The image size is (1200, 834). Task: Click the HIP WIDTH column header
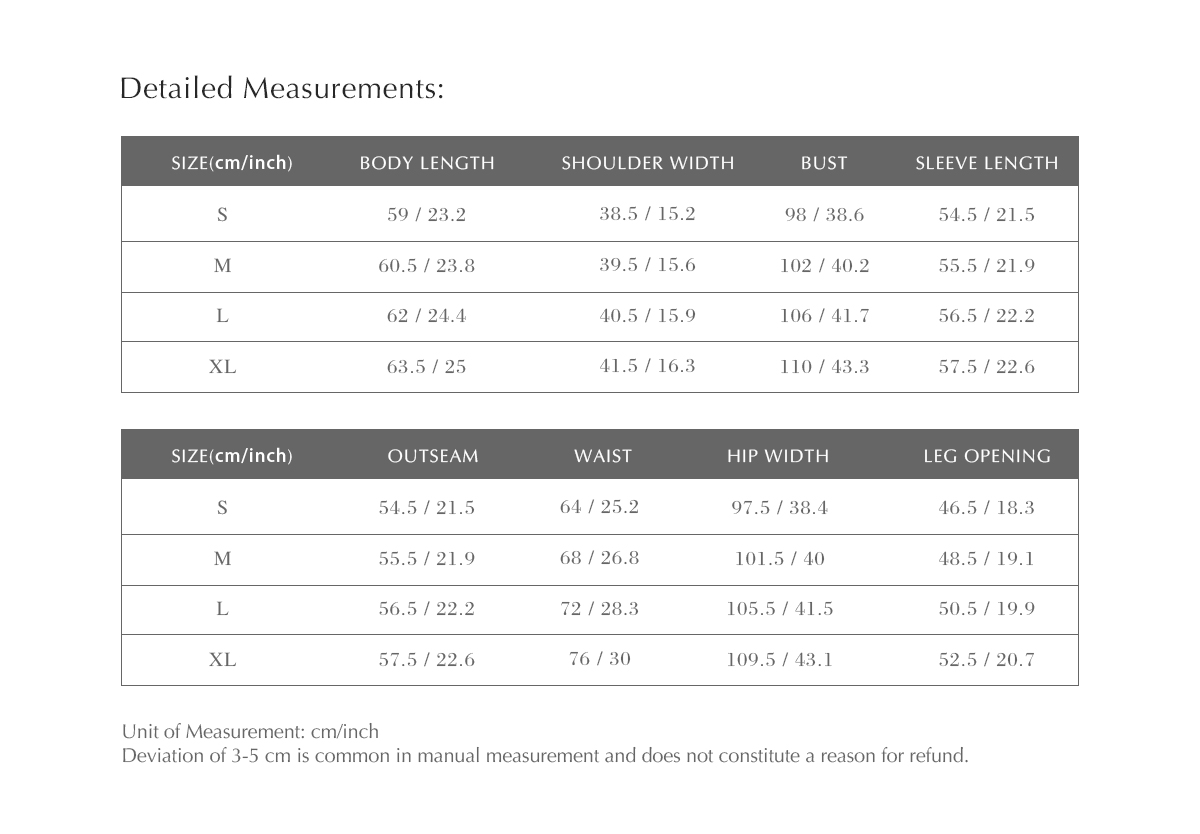tap(778, 456)
